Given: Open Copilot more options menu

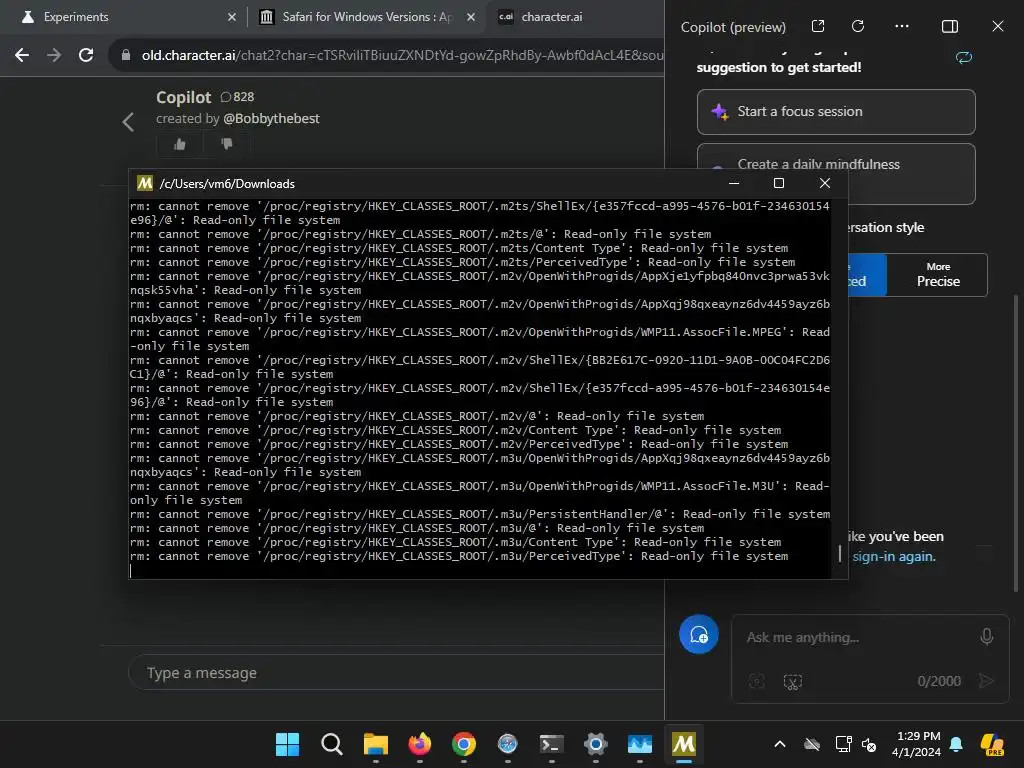Looking at the screenshot, I should click(x=902, y=26).
